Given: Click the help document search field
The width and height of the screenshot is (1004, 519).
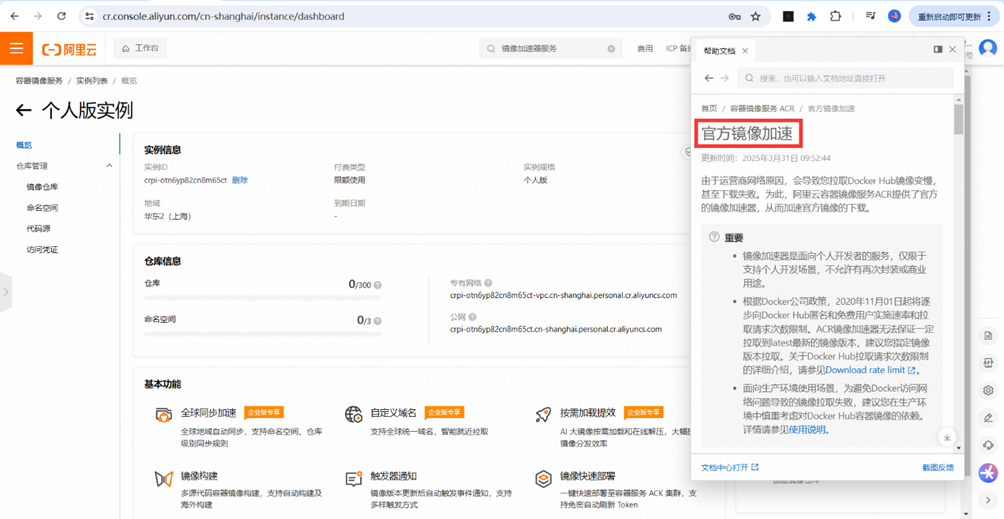Looking at the screenshot, I should coord(846,78).
